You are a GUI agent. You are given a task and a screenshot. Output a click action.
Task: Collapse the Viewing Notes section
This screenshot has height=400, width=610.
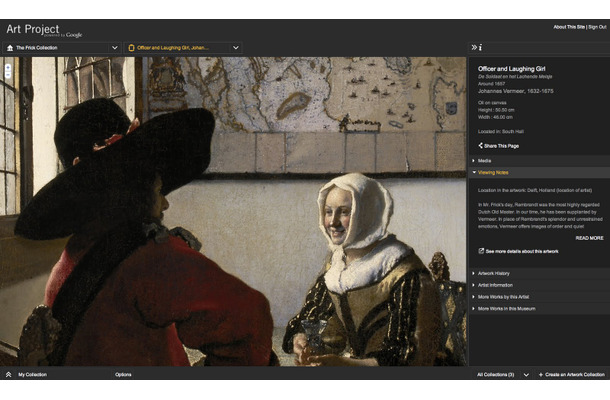pos(539,172)
